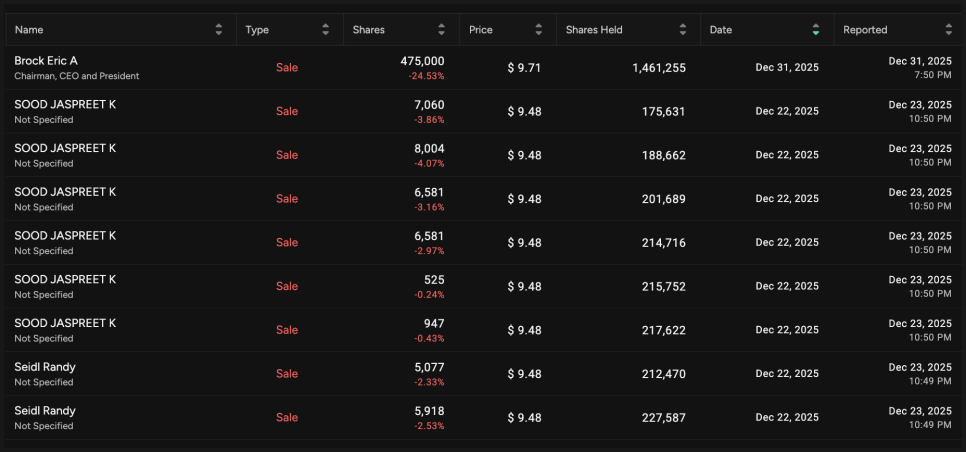Click the -24.53% share change percentage
This screenshot has width=966, height=452.
(426, 76)
